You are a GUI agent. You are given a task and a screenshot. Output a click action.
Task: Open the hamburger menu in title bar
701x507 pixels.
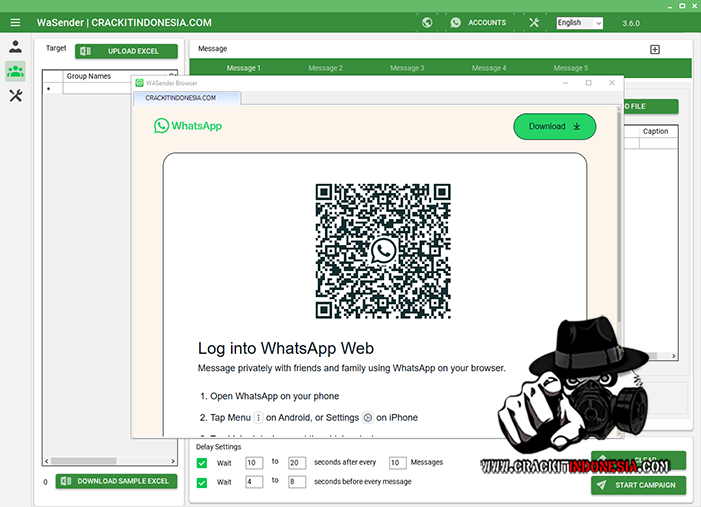(15, 22)
